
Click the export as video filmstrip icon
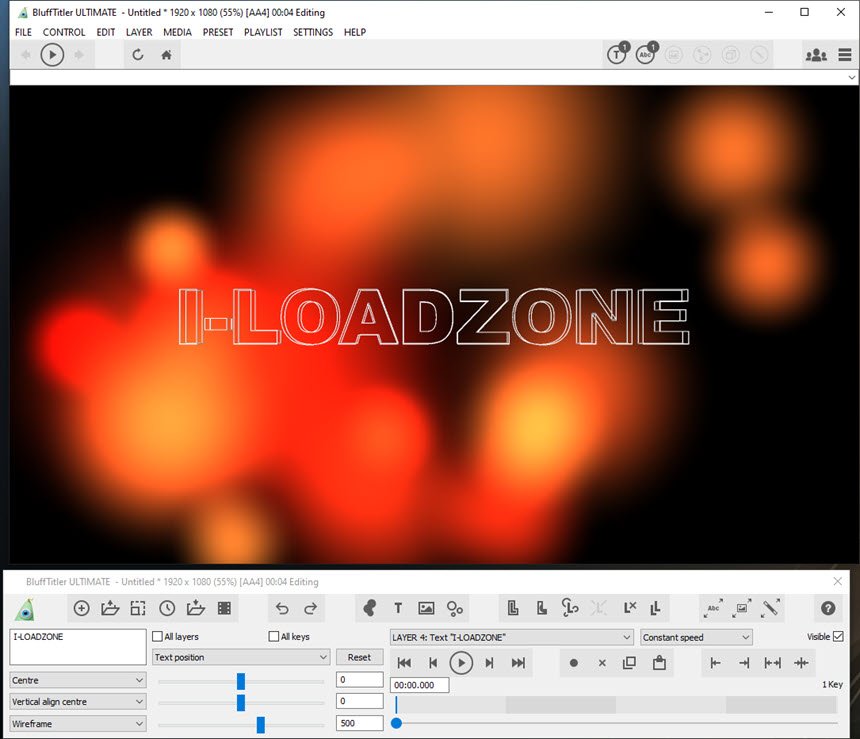[x=224, y=608]
